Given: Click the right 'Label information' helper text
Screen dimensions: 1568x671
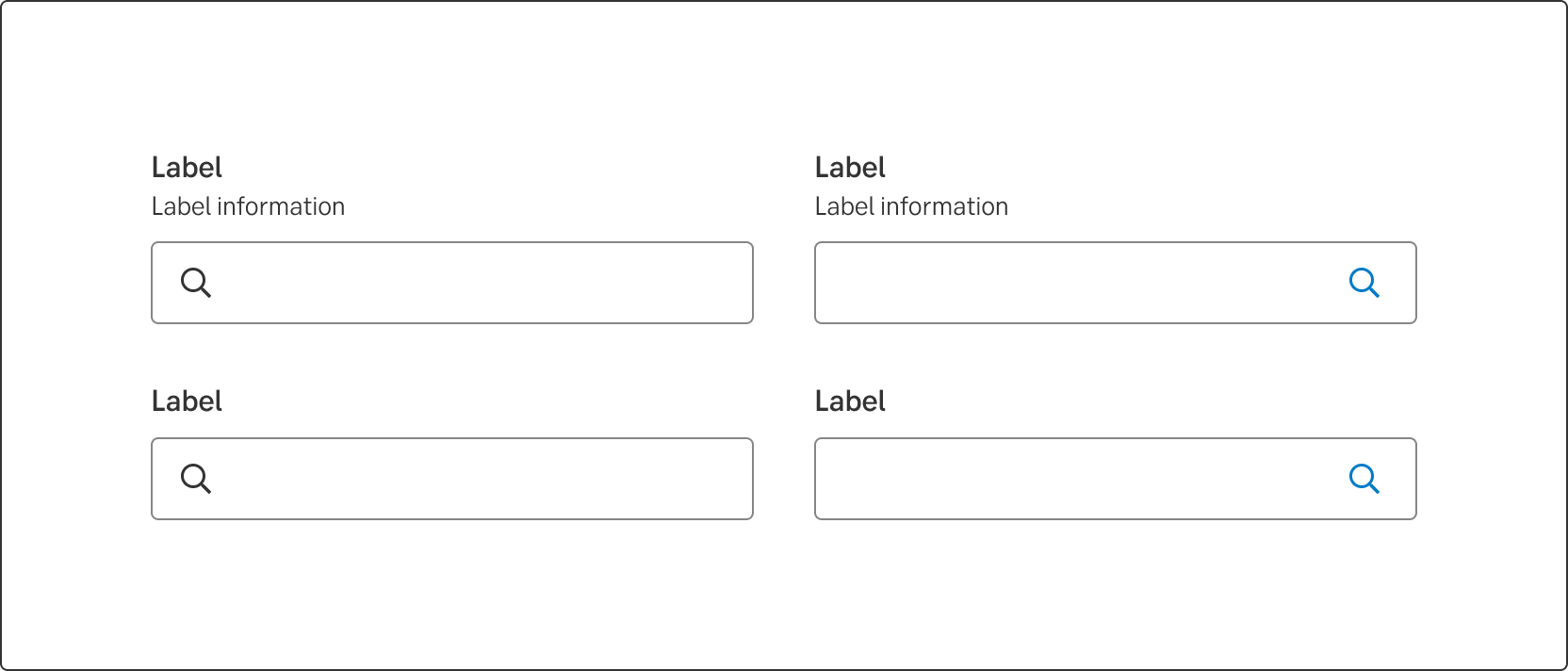Looking at the screenshot, I should pyautogui.click(x=911, y=206).
